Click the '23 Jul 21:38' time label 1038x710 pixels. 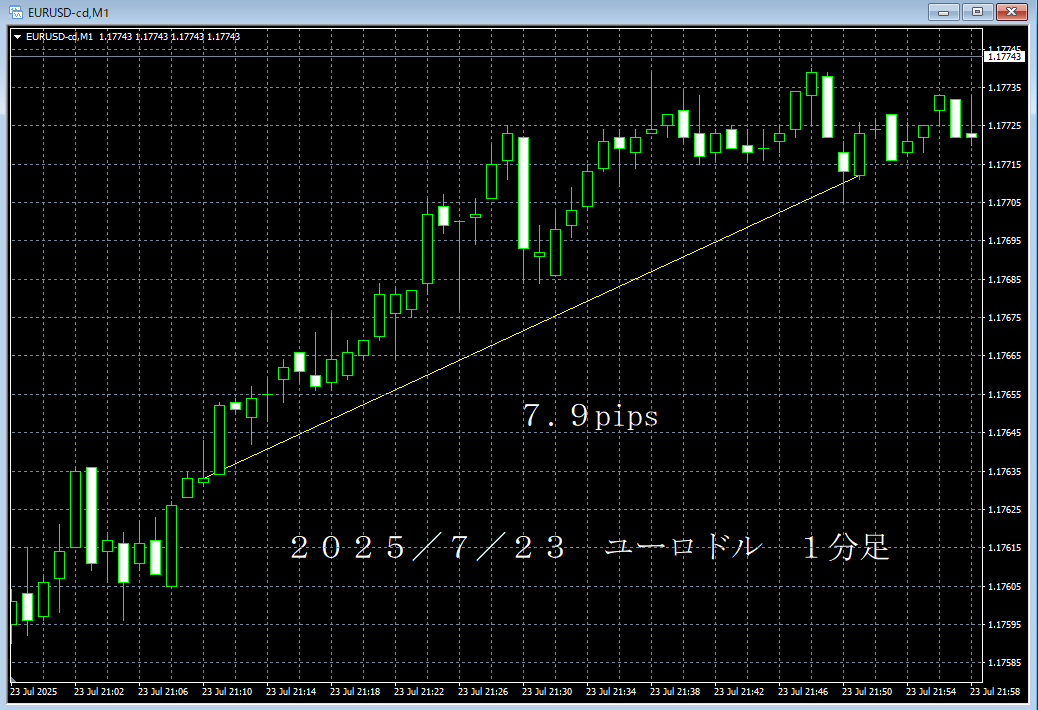click(x=675, y=691)
